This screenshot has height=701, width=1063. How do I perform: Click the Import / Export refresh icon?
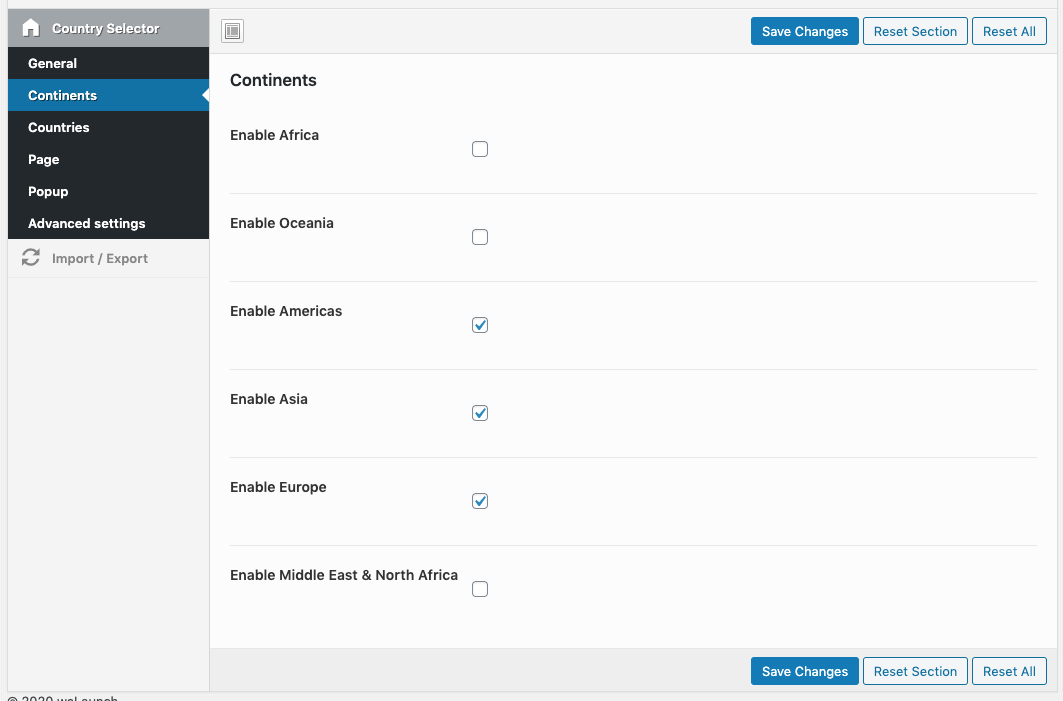pyautogui.click(x=30, y=257)
